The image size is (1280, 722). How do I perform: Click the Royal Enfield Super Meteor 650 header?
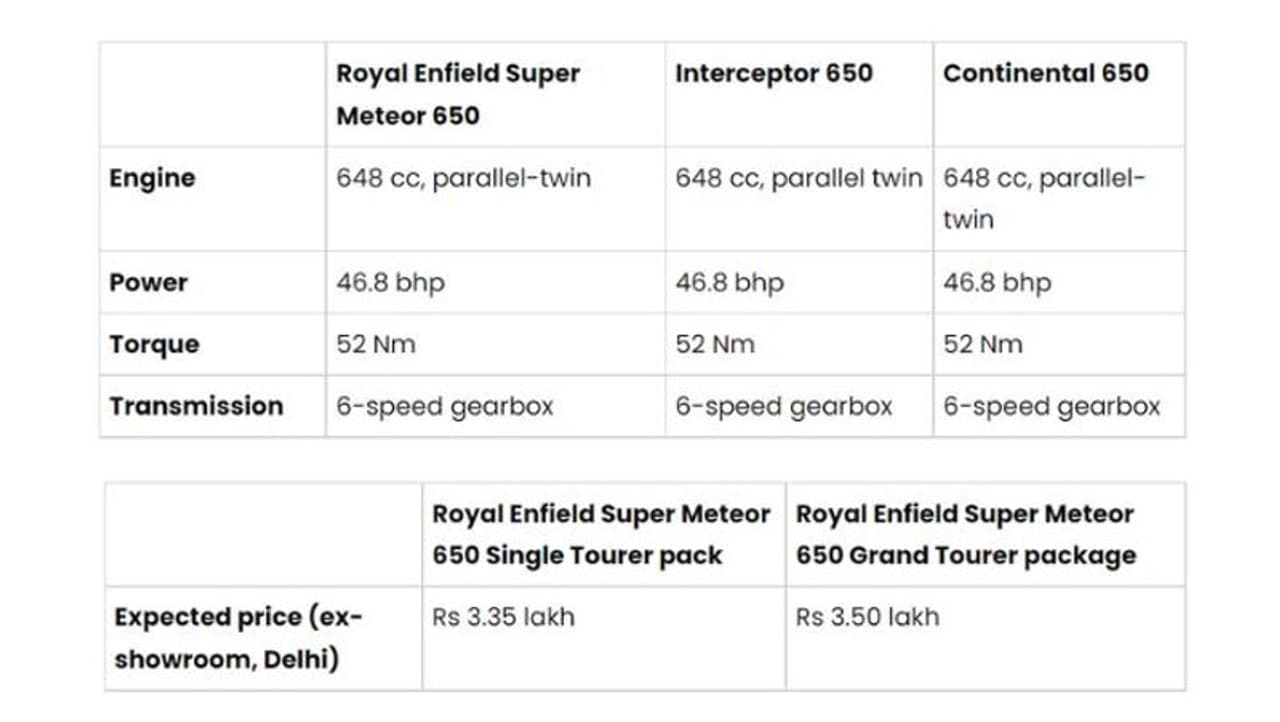(x=458, y=94)
